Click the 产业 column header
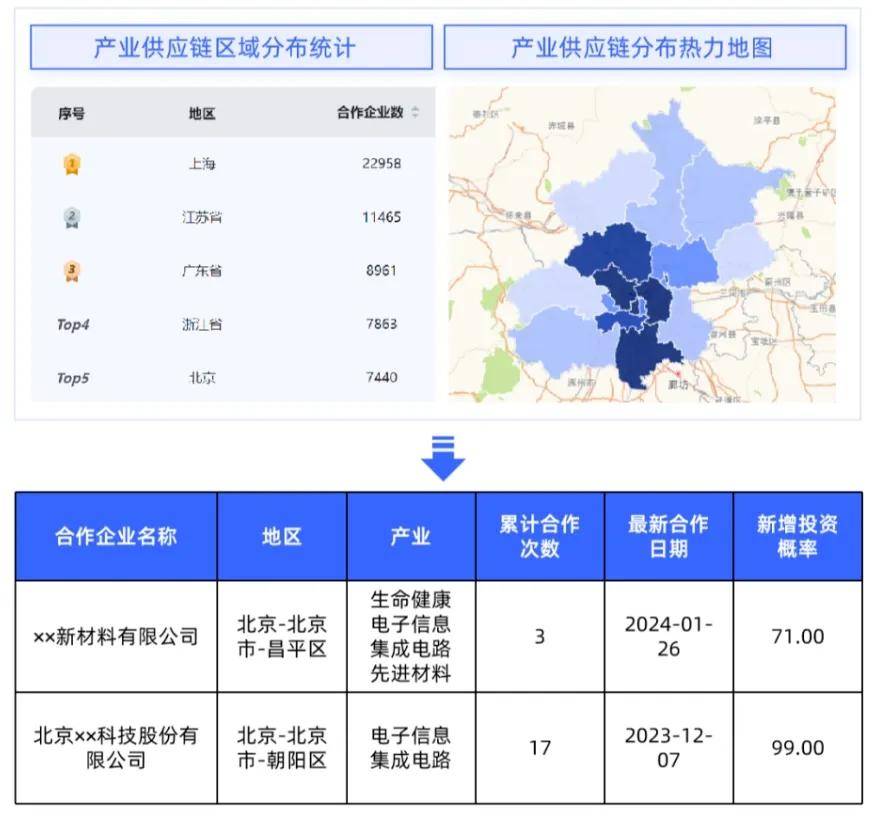The width and height of the screenshot is (883, 817). tap(411, 537)
